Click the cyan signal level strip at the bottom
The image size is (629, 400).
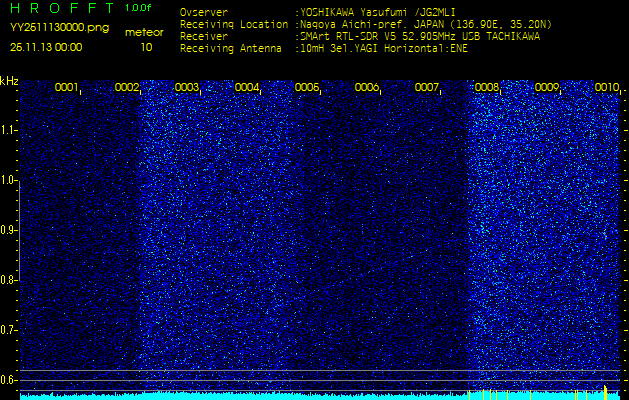coord(320,396)
